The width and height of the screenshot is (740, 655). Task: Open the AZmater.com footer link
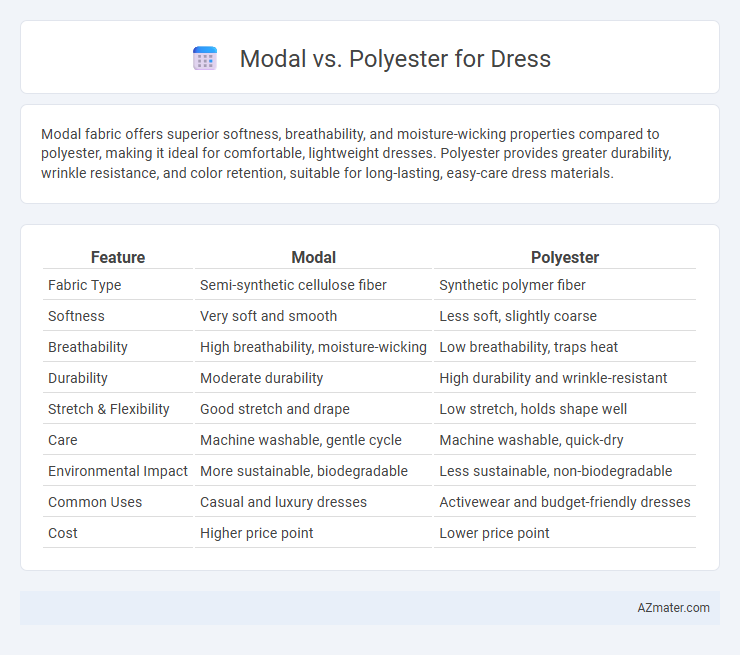click(673, 608)
